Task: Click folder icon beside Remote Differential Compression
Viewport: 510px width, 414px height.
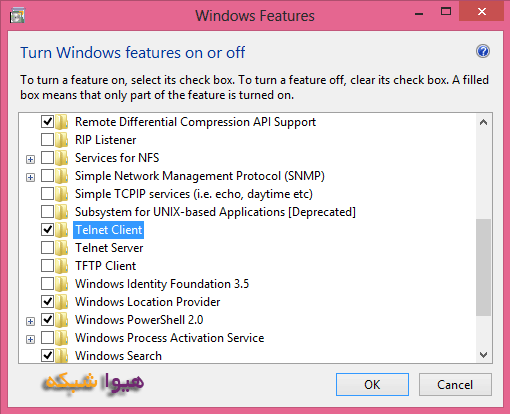Action: tap(62, 122)
